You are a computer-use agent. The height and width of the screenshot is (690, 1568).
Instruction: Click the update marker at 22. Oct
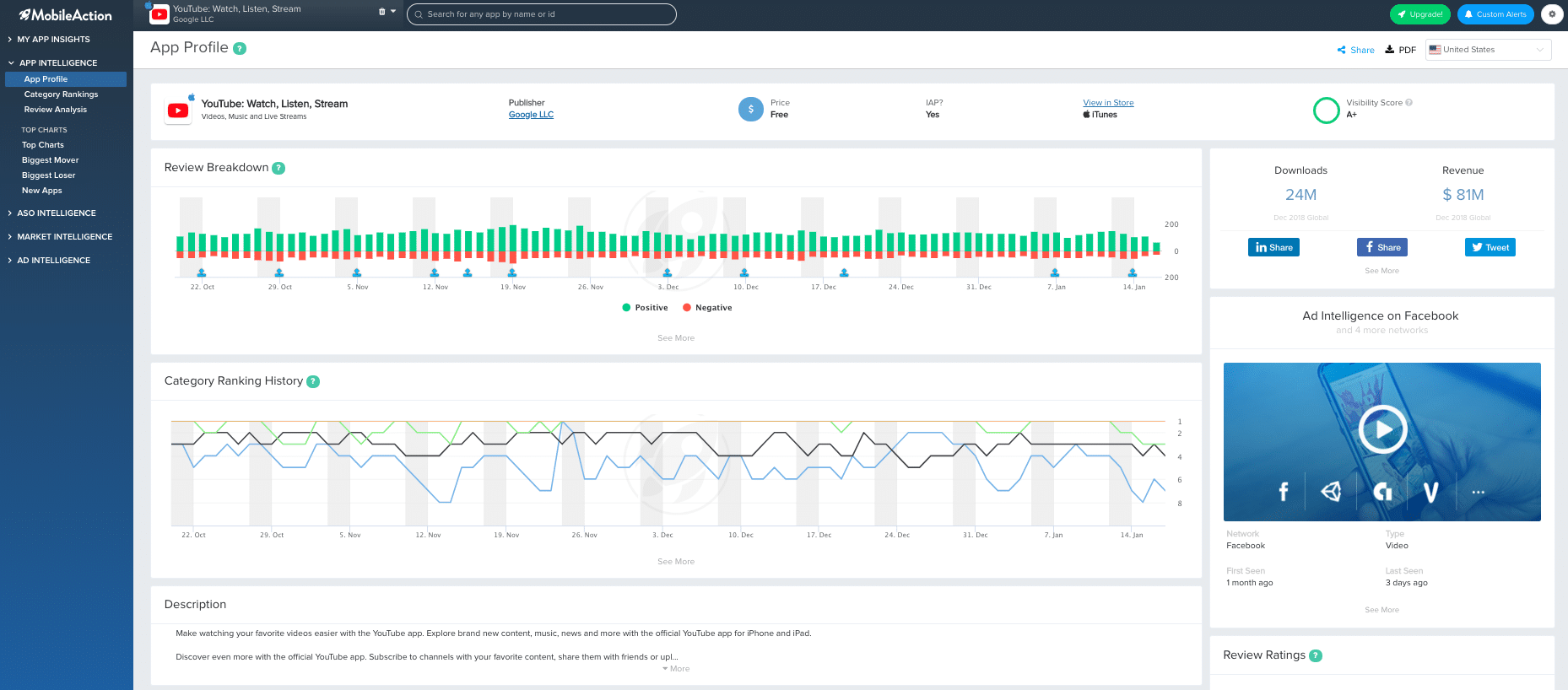point(202,272)
